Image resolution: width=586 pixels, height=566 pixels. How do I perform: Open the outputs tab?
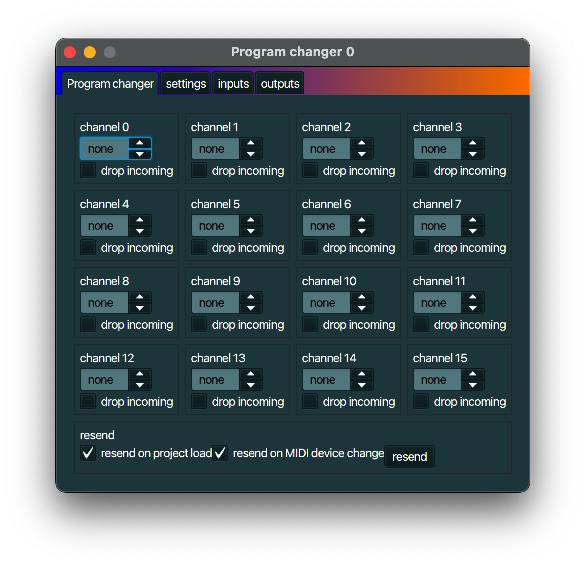pyautogui.click(x=280, y=83)
